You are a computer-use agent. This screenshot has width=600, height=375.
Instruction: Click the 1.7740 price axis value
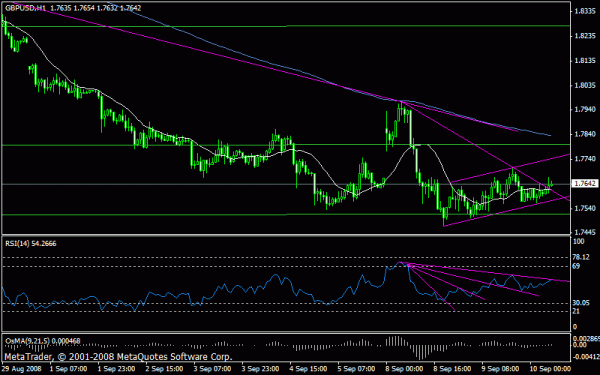tap(584, 159)
